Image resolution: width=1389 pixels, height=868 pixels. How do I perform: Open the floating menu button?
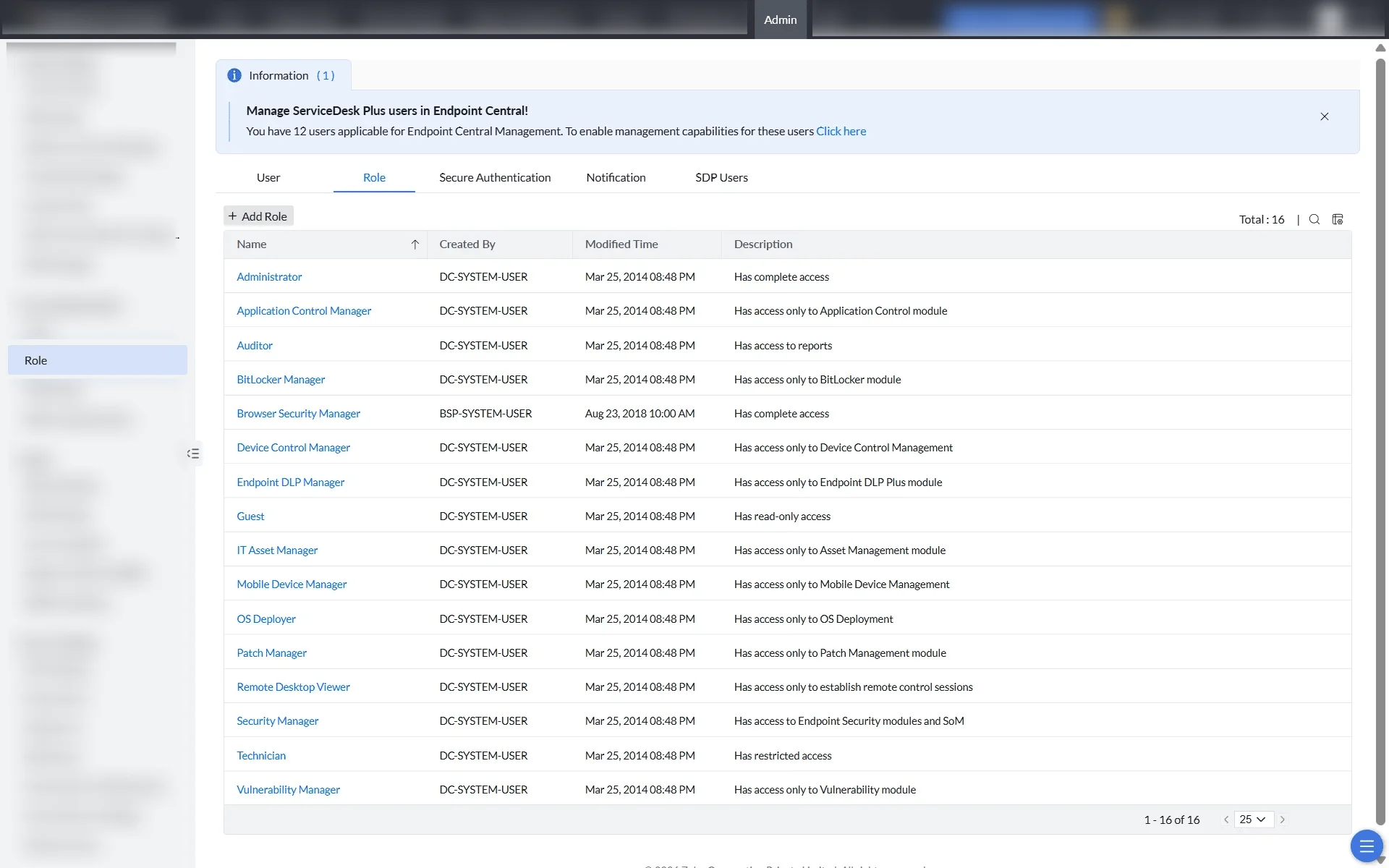click(1366, 846)
